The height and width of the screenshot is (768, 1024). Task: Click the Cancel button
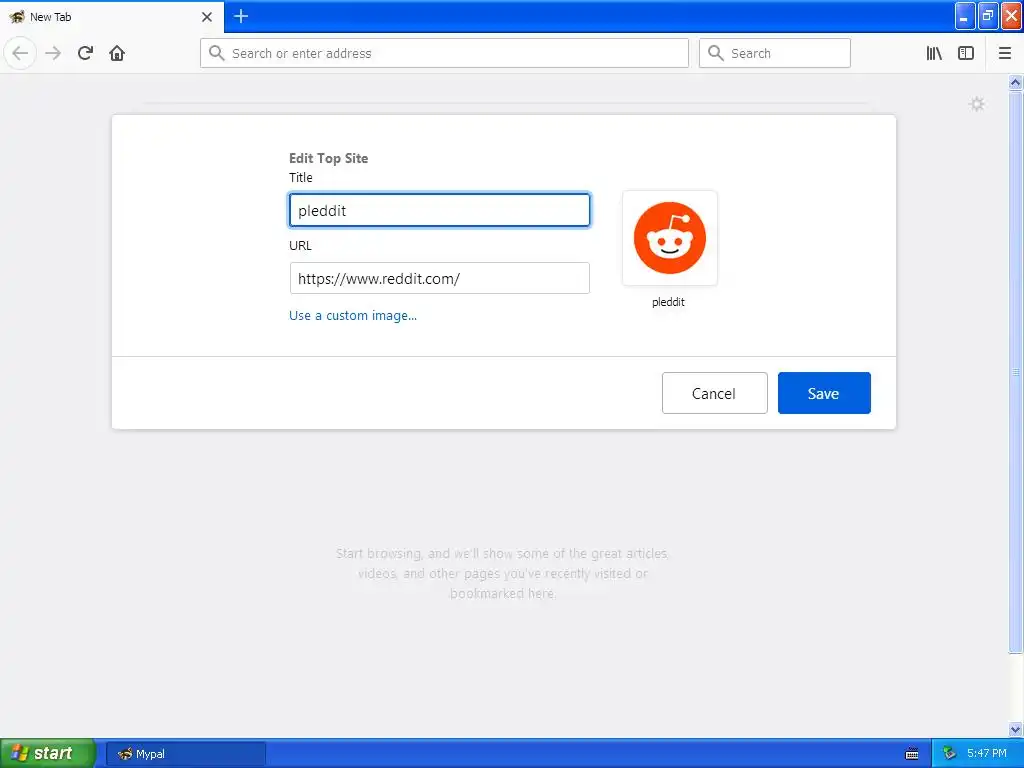(714, 393)
